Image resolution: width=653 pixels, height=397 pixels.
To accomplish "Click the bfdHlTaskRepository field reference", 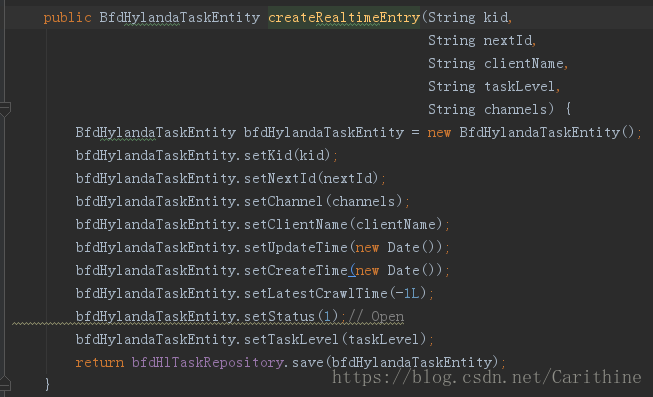I will coord(207,362).
